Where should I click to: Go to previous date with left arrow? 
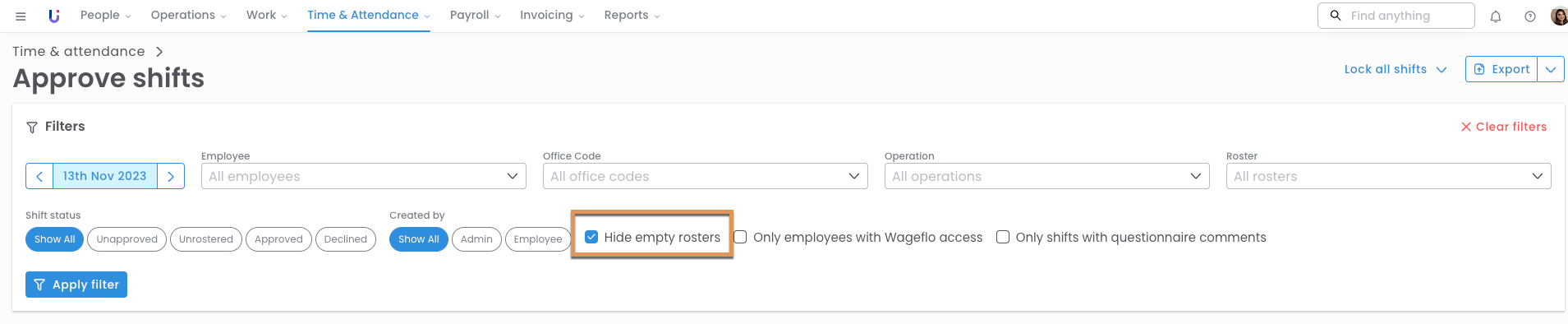pos(39,176)
